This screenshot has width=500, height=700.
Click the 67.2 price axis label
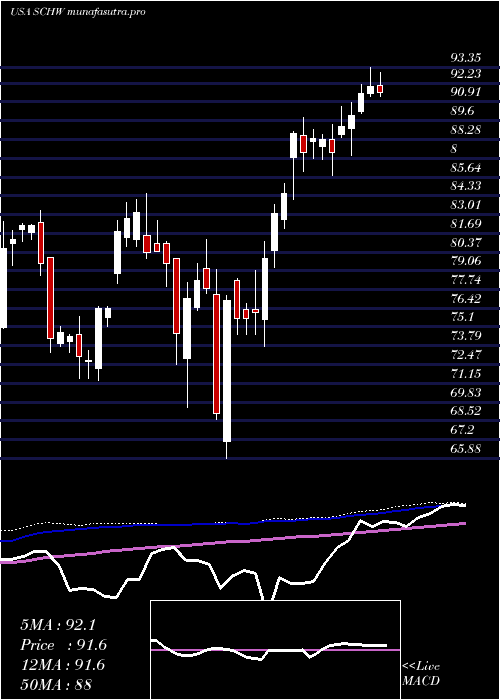point(462,430)
